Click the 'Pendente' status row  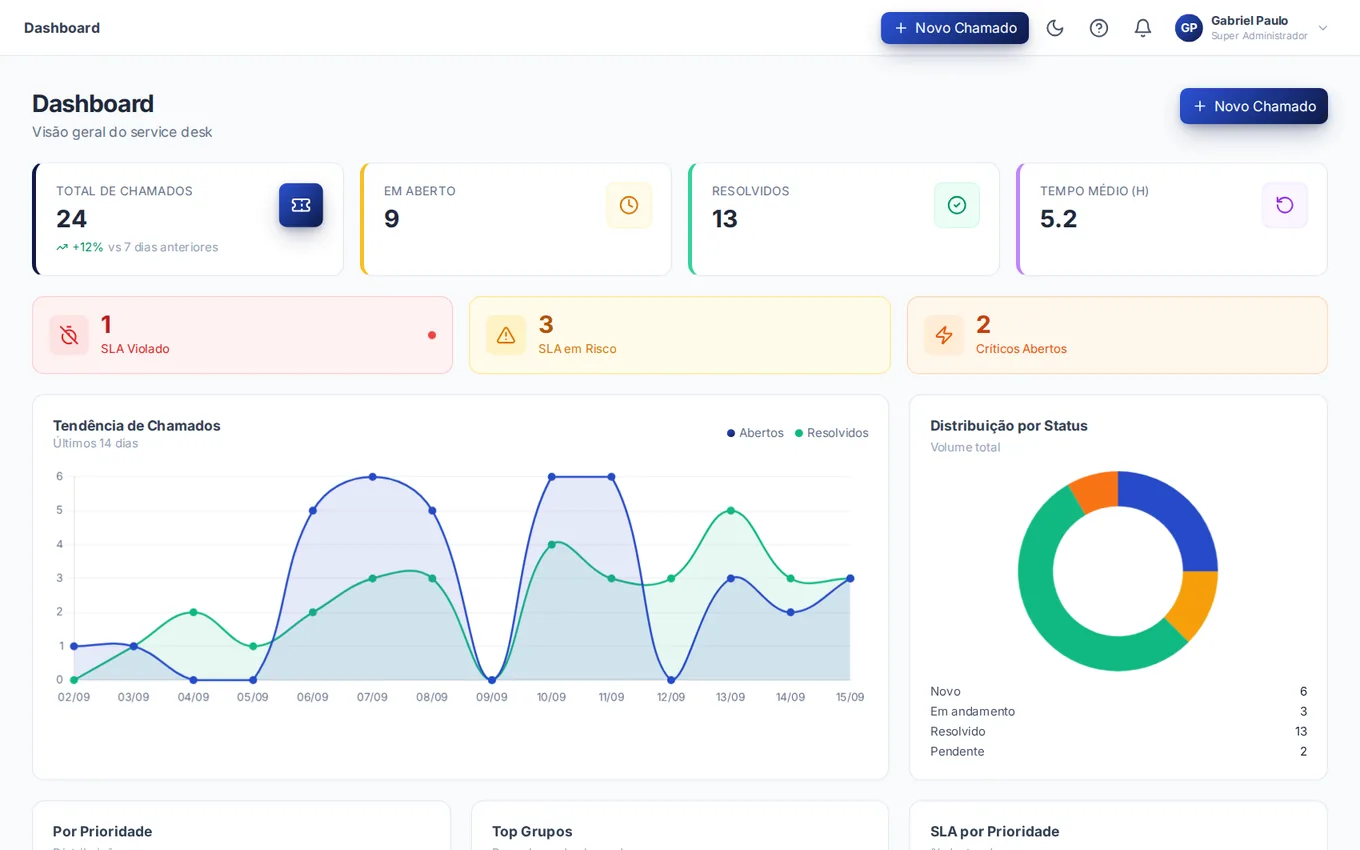1118,751
